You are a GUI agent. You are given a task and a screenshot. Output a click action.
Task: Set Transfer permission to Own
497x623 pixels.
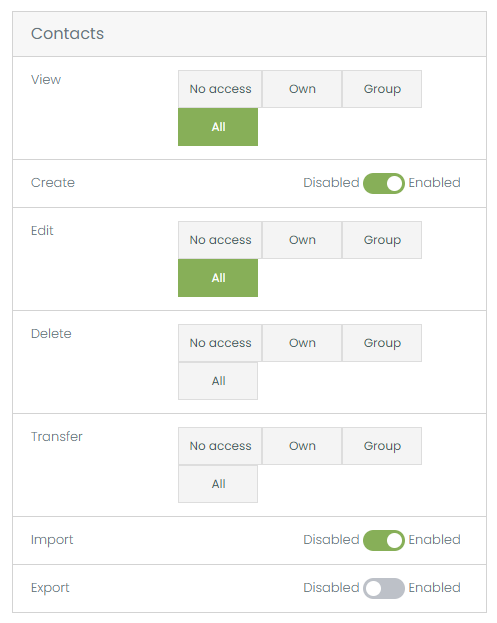[302, 446]
